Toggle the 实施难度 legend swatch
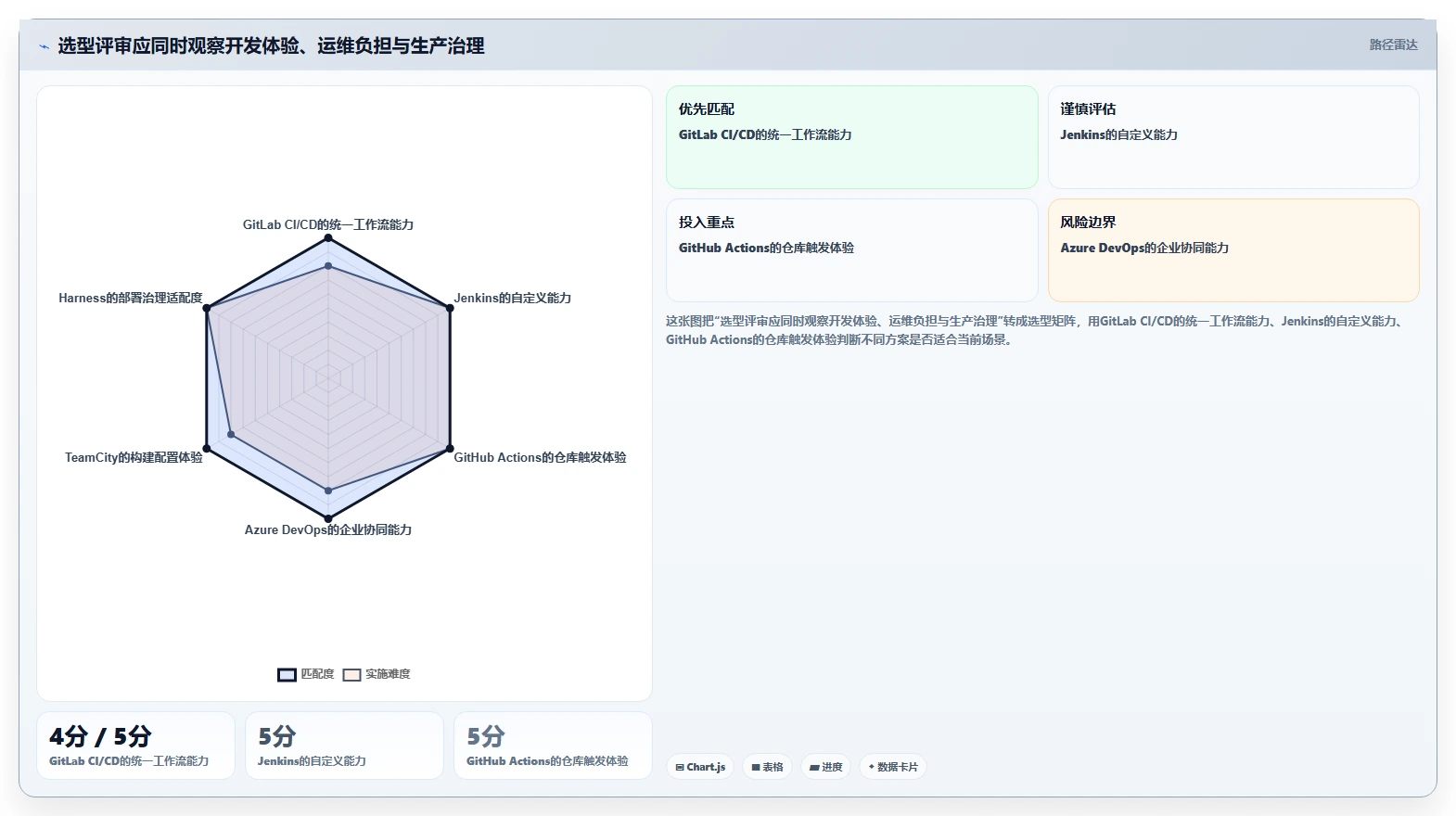 coord(351,674)
